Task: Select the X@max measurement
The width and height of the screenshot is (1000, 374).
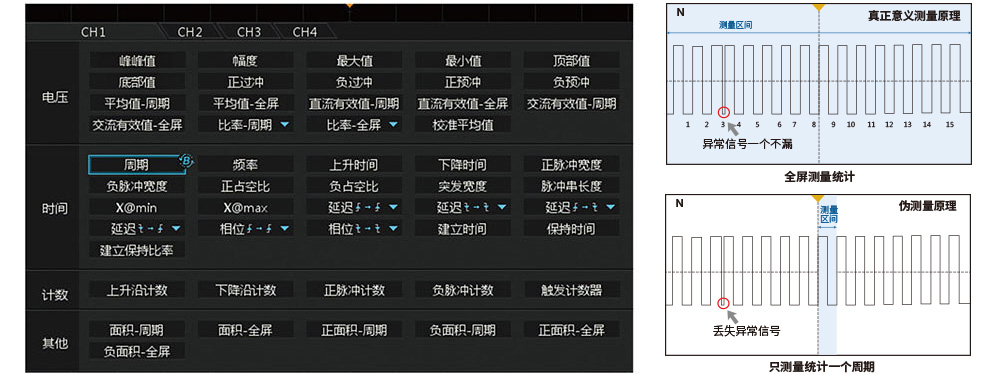Action: (x=246, y=207)
